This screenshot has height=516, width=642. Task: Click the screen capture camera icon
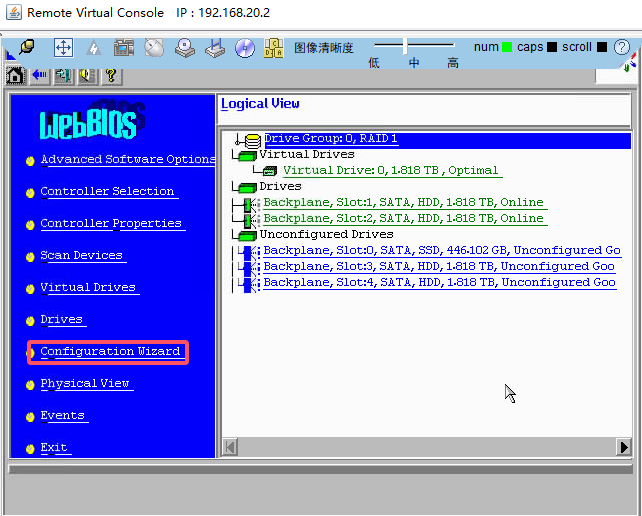(x=124, y=48)
